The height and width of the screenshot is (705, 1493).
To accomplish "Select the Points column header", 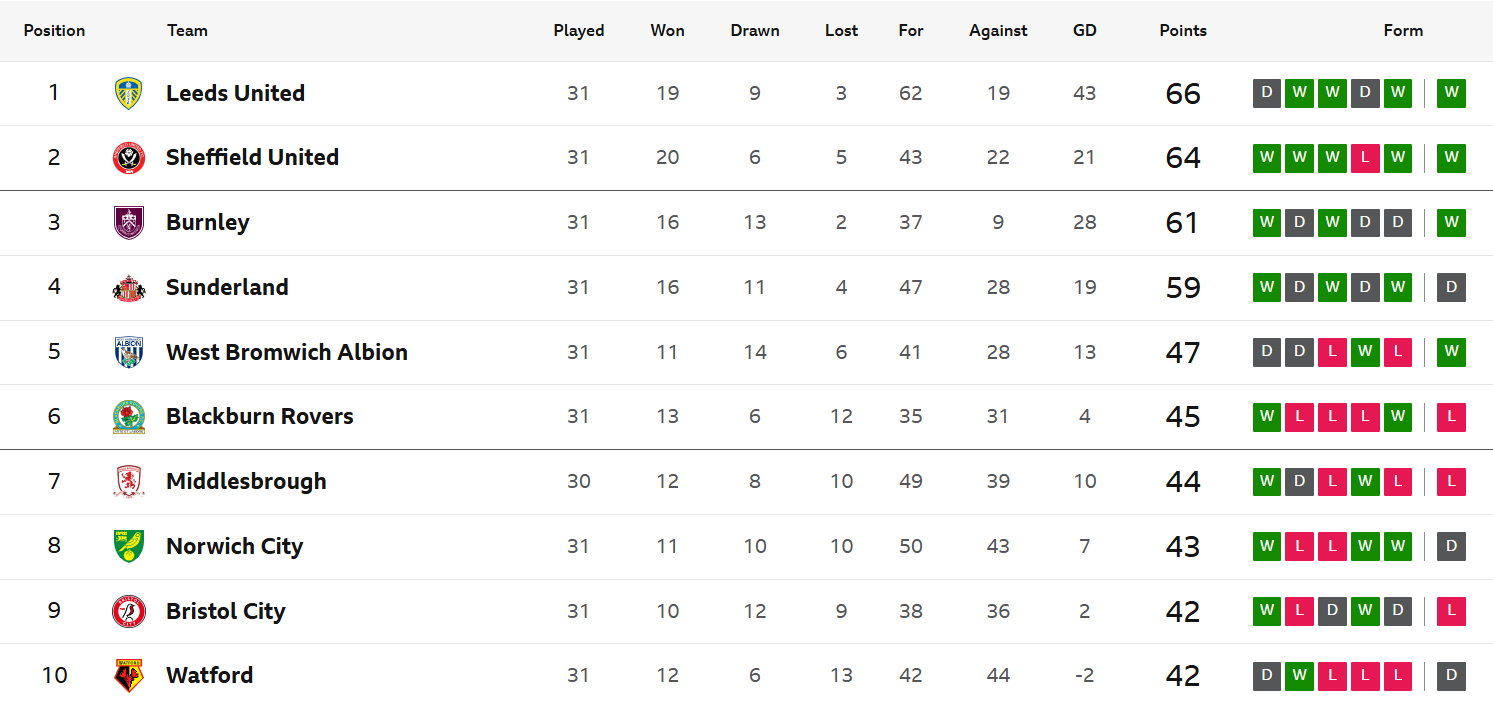I will 1183,30.
